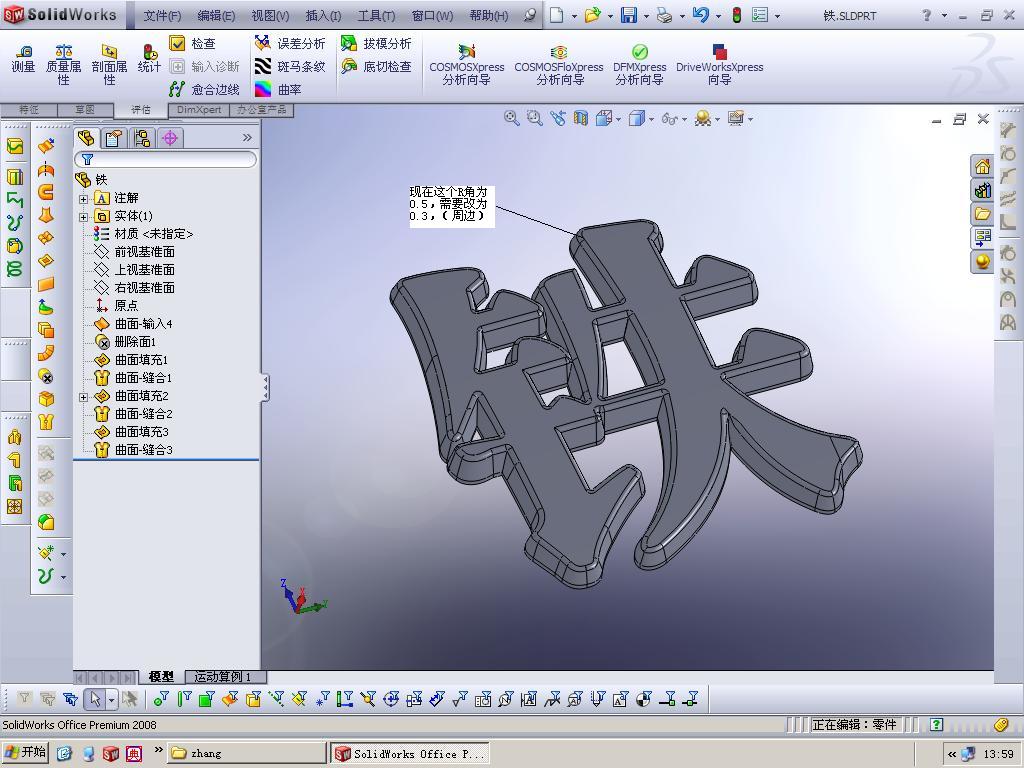The height and width of the screenshot is (768, 1024).
Task: Expand the 曲面填充2 feature node
Action: pyautogui.click(x=84, y=397)
